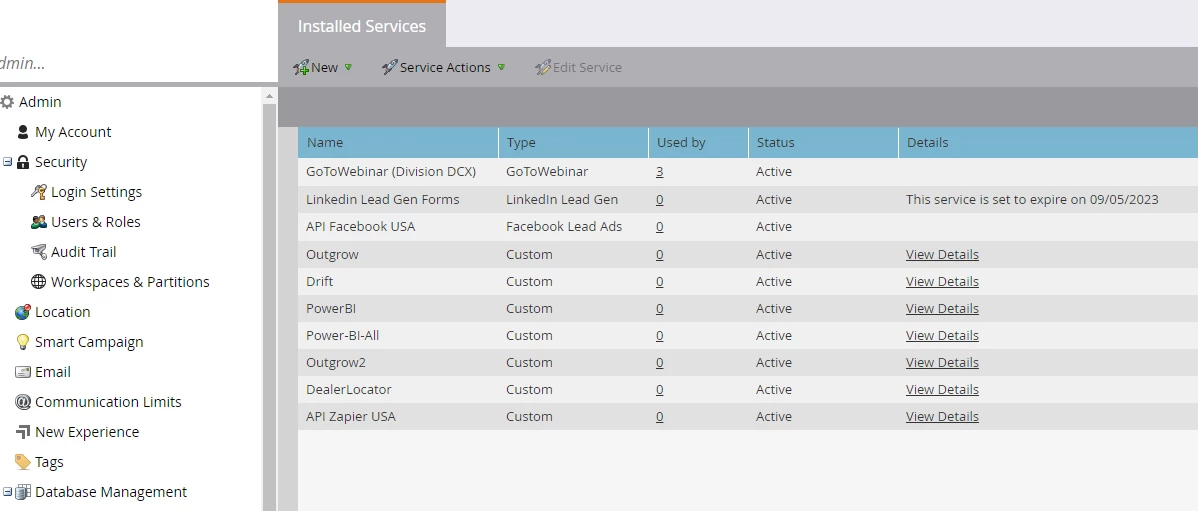1198x511 pixels.
Task: Click the Tags label icon
Action: [x=23, y=462]
